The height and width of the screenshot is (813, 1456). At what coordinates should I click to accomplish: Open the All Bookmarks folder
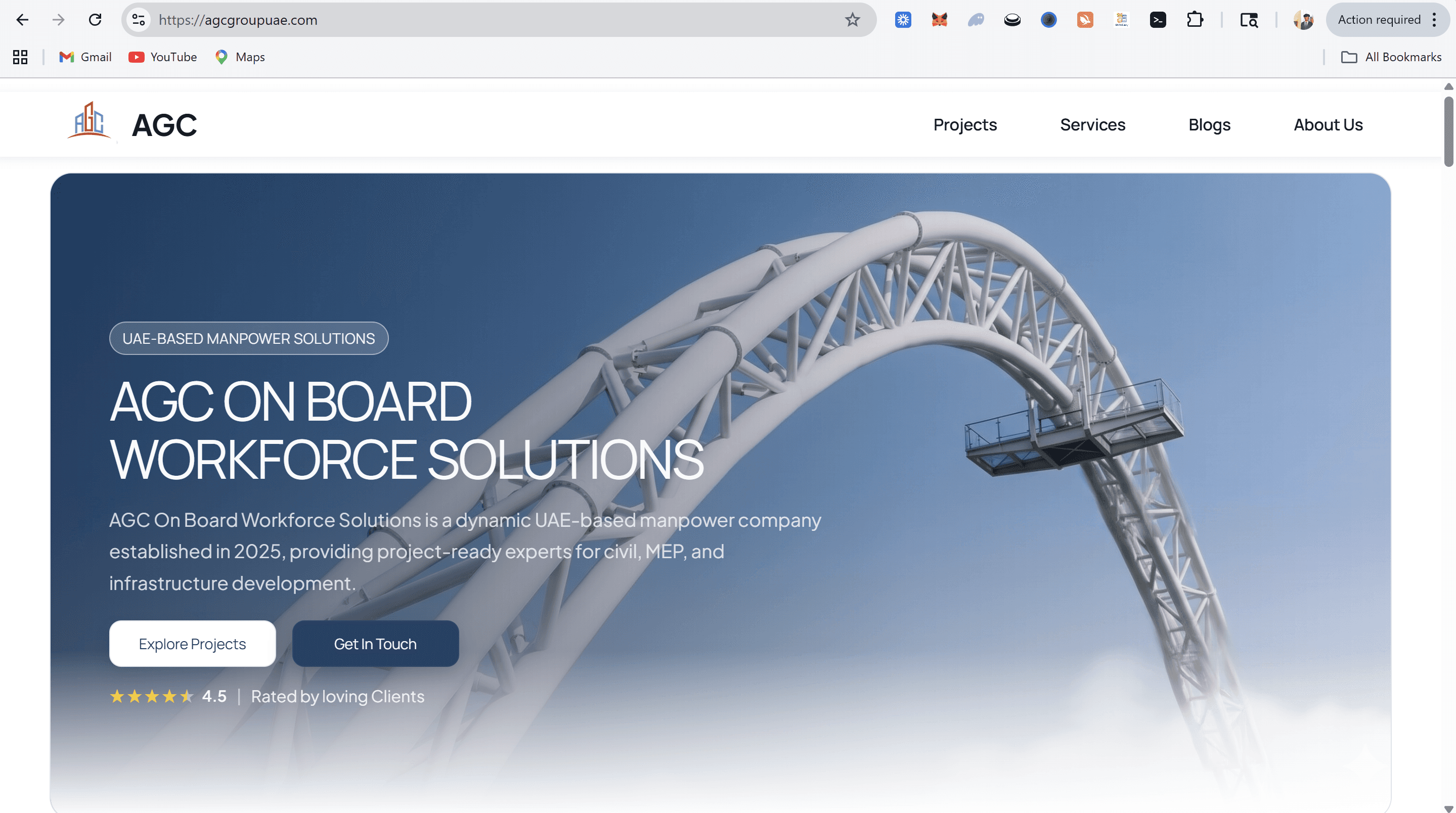[1391, 57]
